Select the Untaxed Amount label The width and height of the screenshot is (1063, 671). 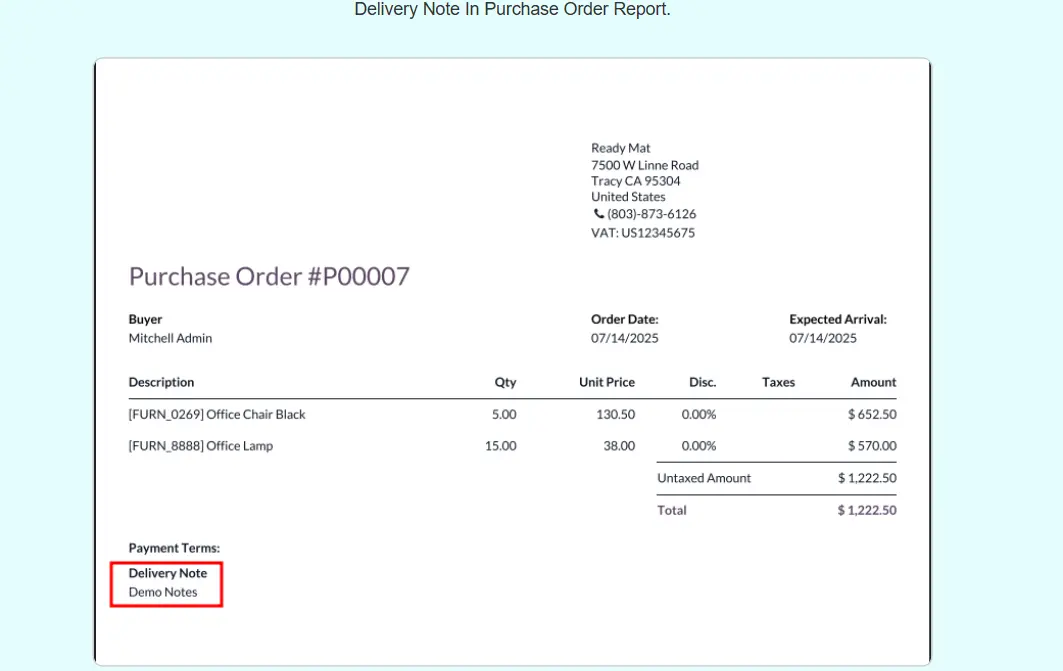(x=704, y=478)
